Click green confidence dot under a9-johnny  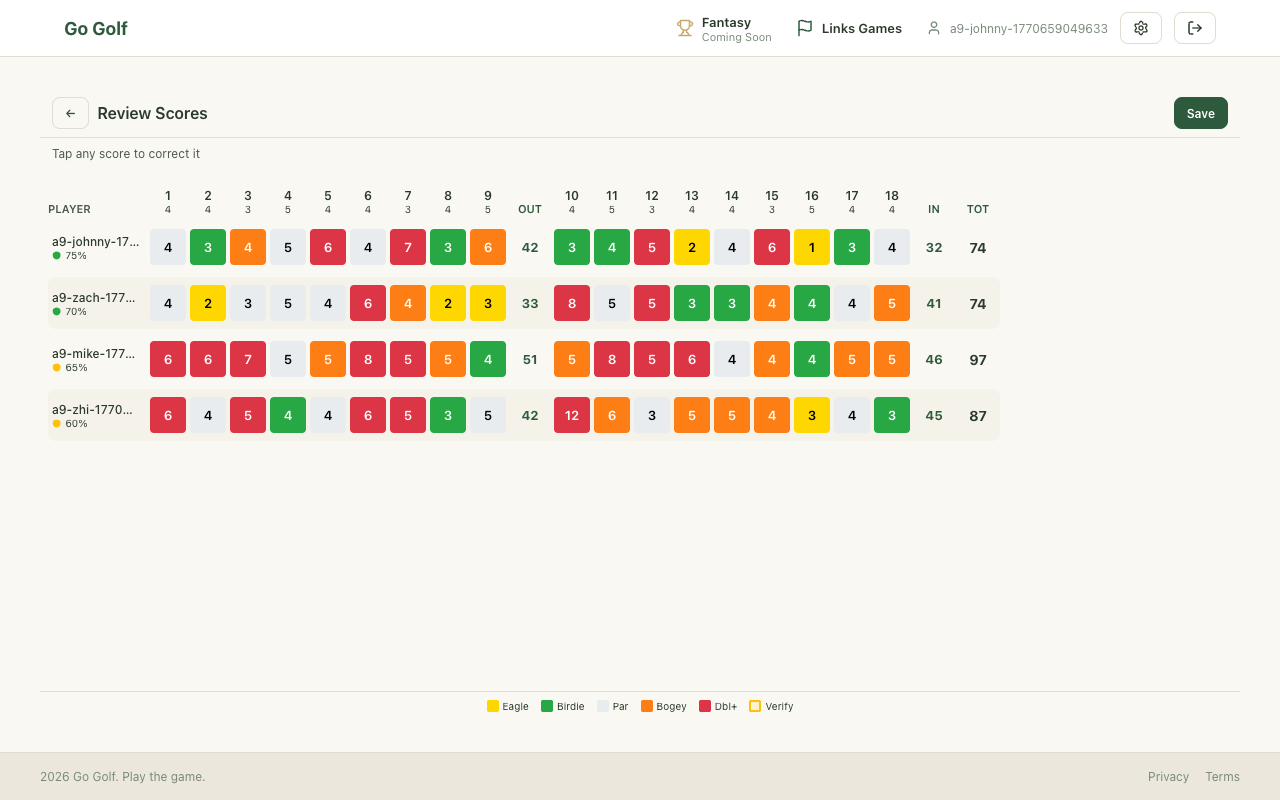[57, 255]
